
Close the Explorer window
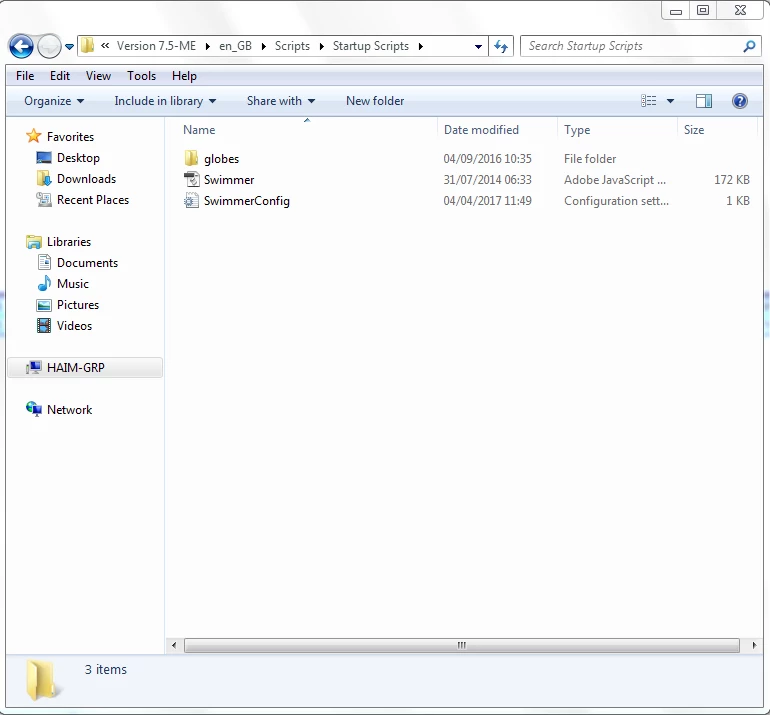tap(740, 10)
